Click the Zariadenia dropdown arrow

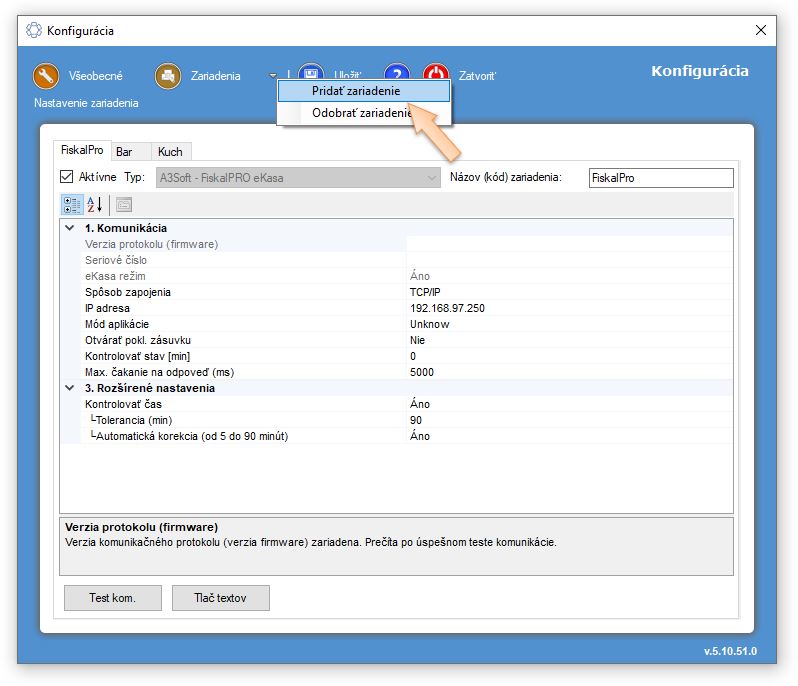point(273,76)
